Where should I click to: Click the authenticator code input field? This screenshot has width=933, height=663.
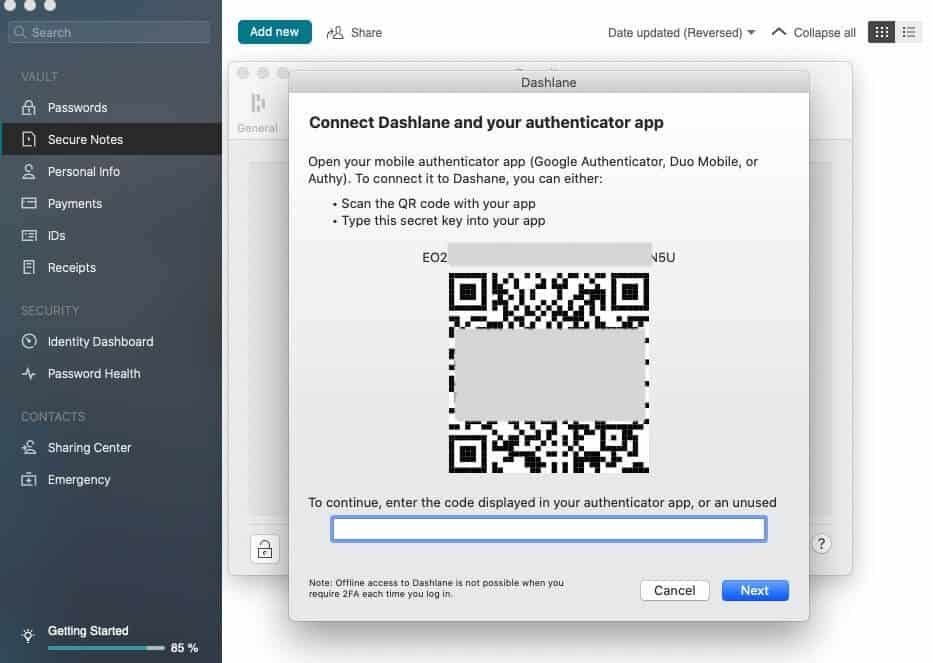click(549, 529)
